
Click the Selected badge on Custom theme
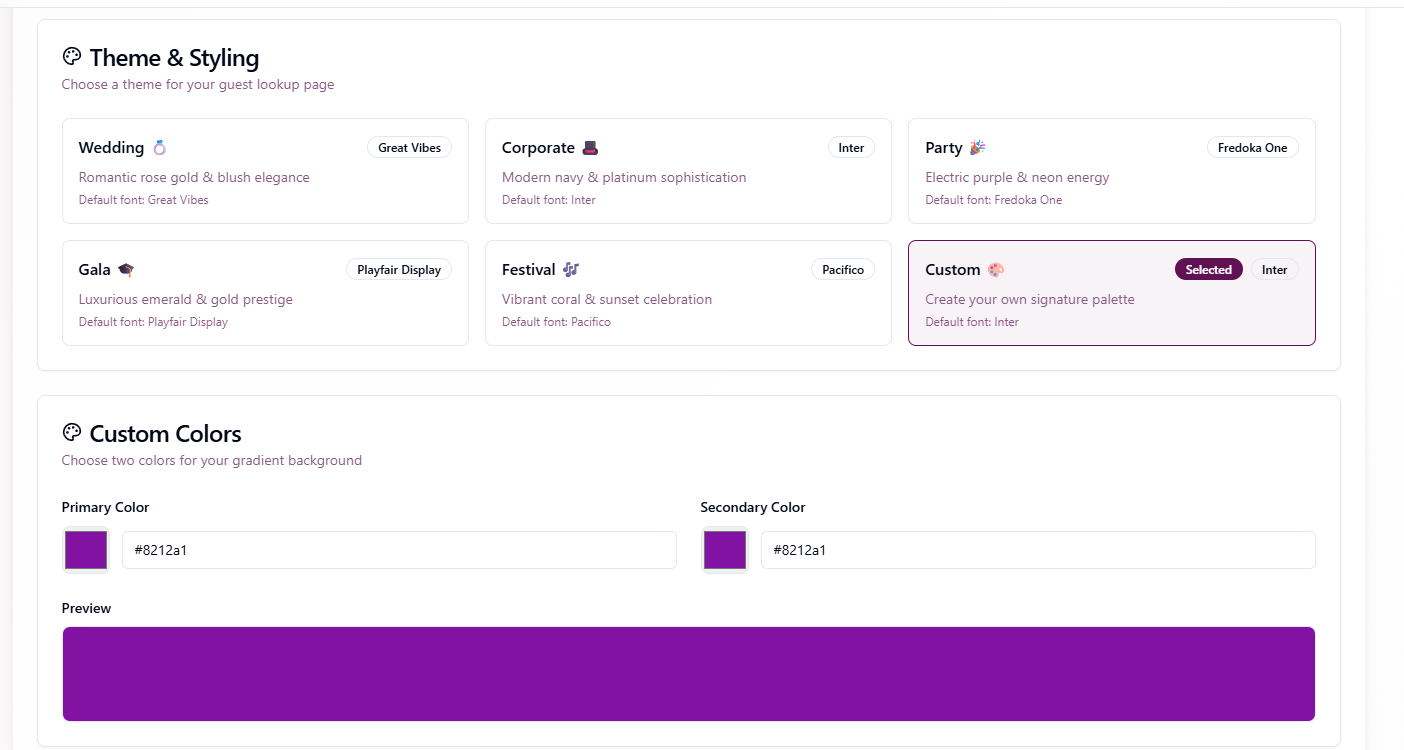point(1208,269)
